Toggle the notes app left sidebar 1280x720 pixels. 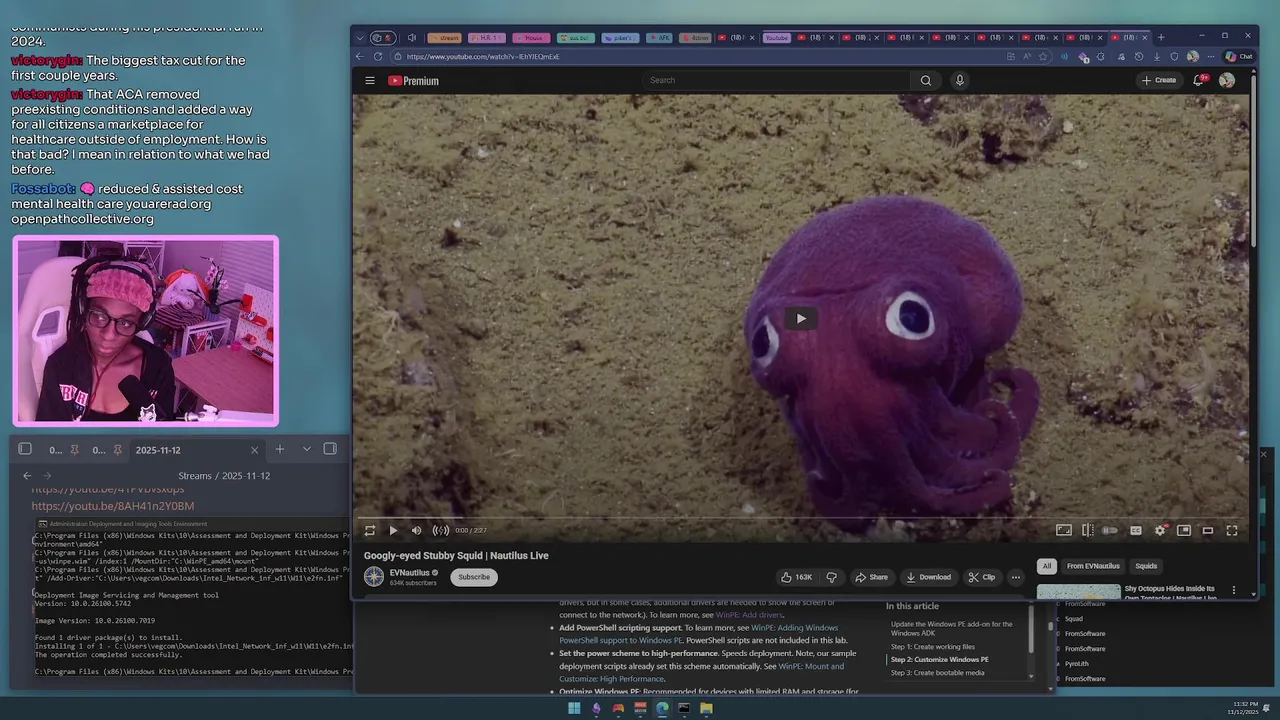25,449
